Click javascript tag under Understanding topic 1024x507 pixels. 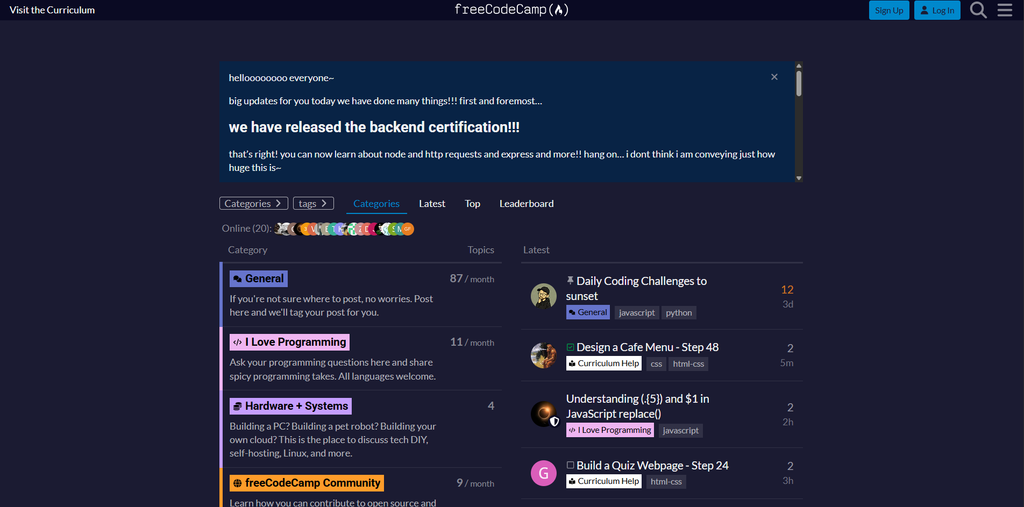click(680, 430)
